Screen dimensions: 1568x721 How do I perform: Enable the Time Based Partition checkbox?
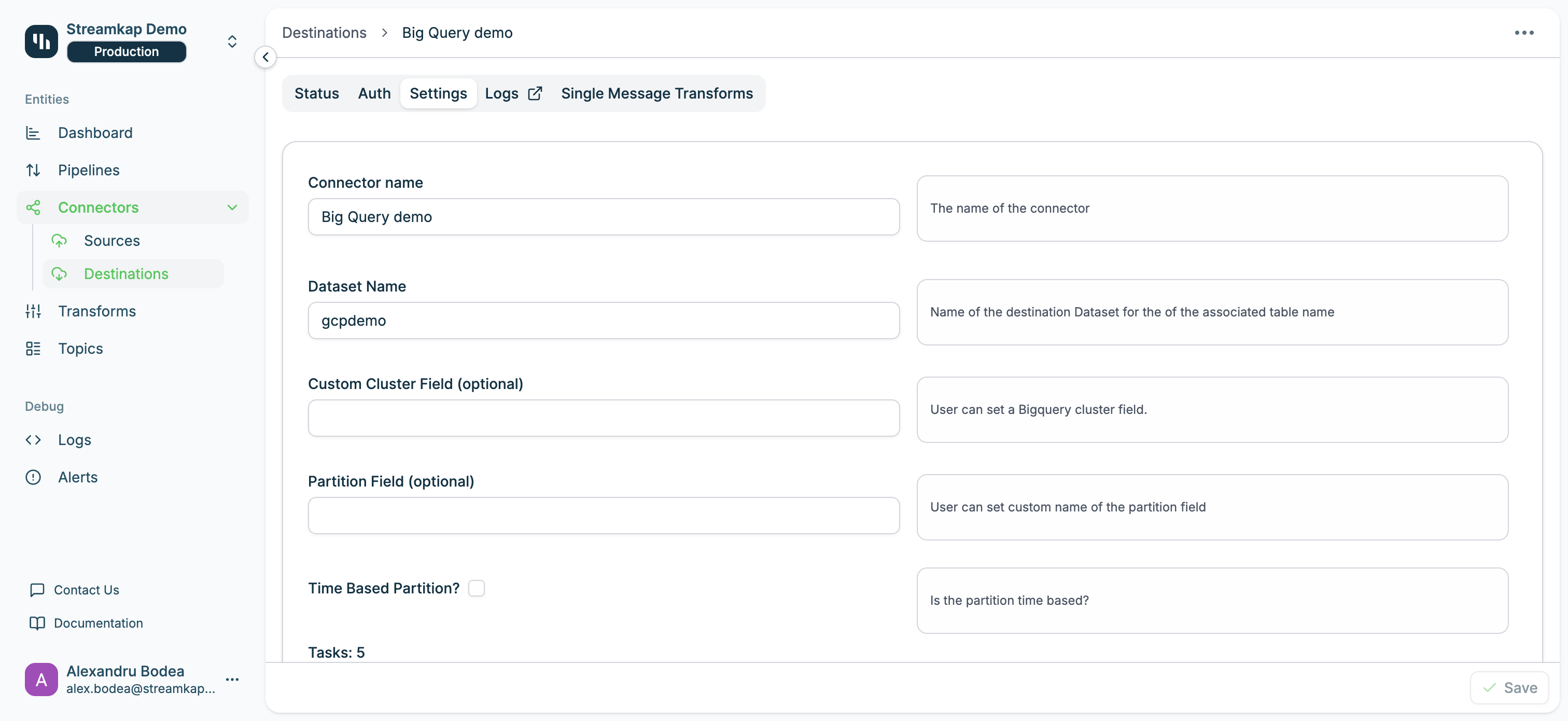click(x=476, y=588)
